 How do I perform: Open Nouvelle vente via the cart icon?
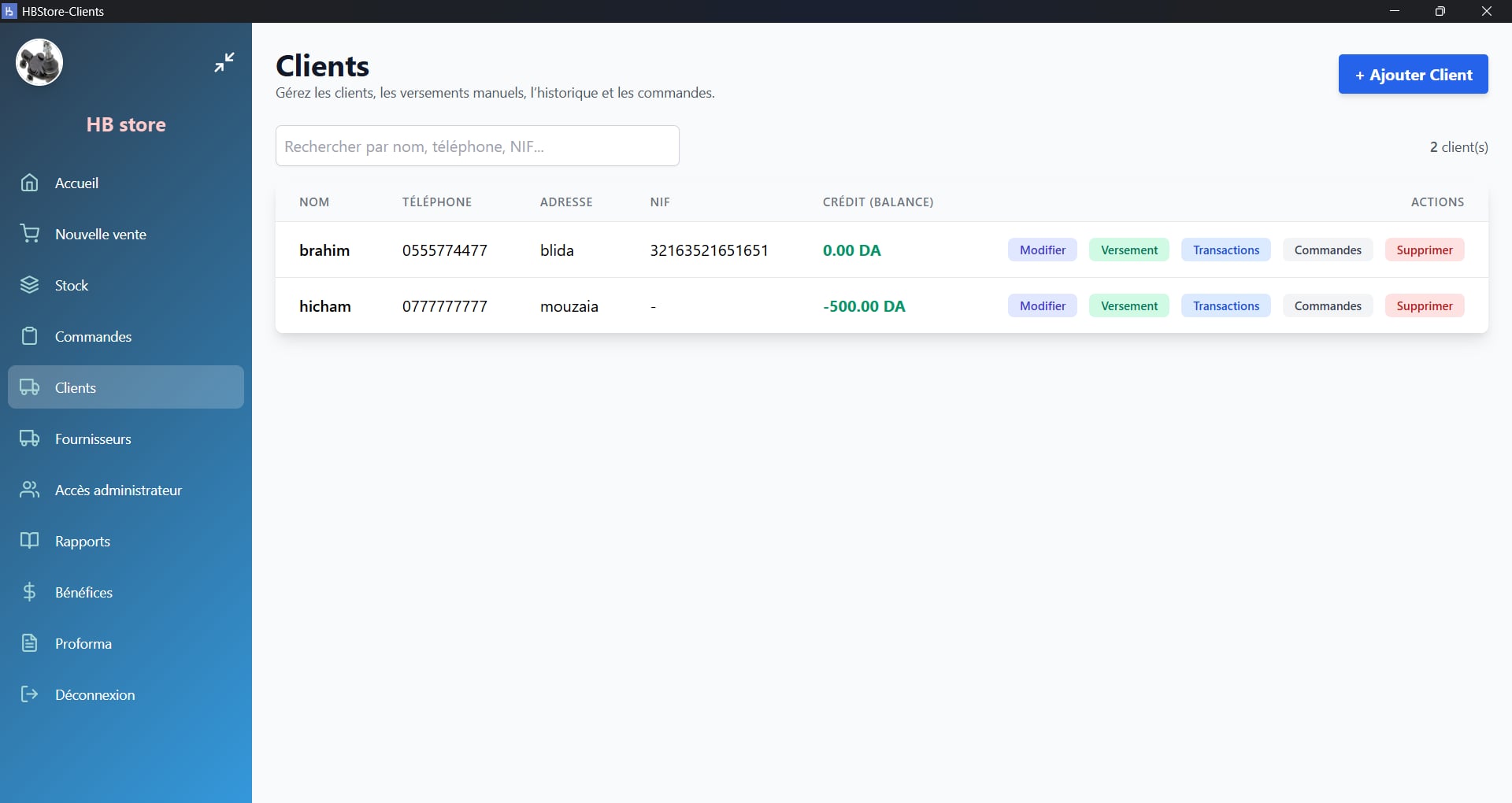[29, 234]
